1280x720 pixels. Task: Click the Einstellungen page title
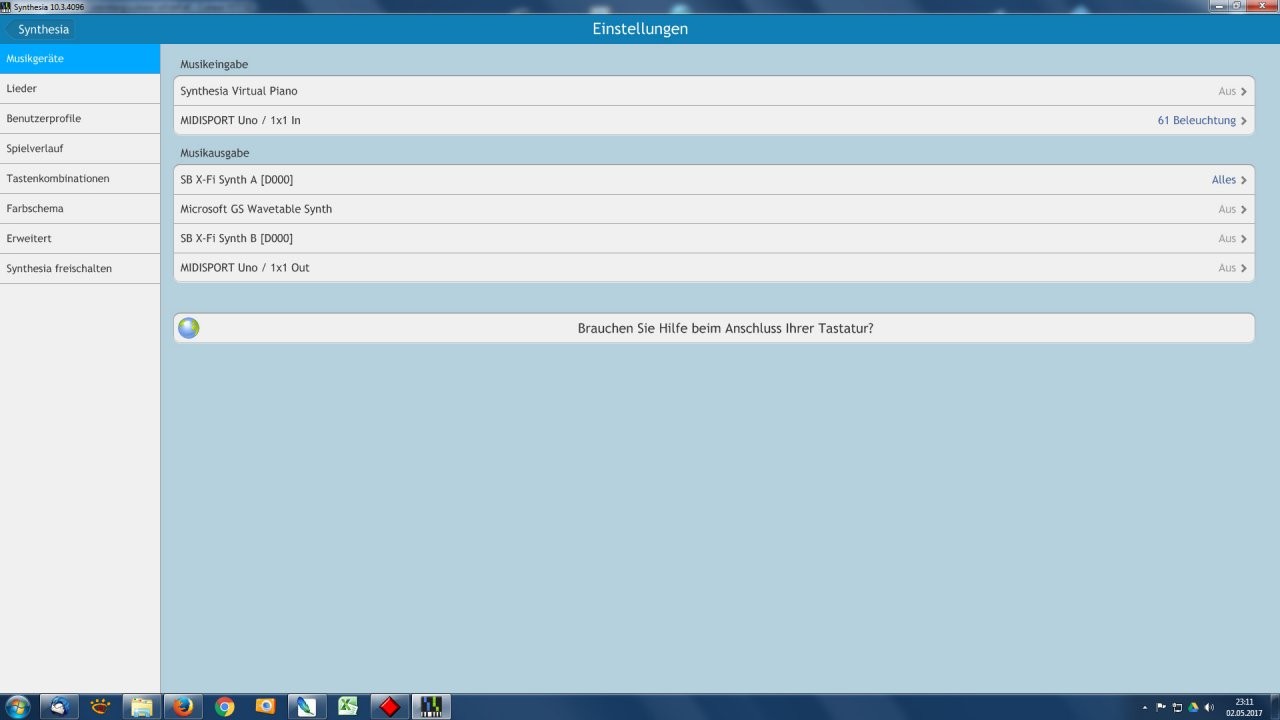click(x=640, y=29)
